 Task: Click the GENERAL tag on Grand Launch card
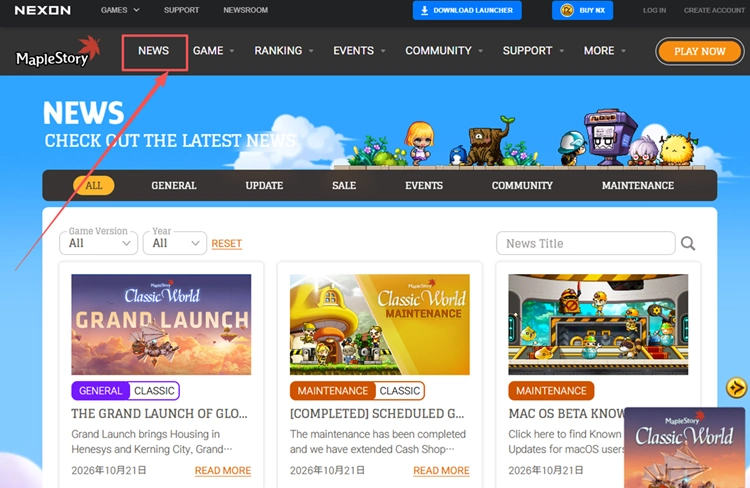(100, 391)
